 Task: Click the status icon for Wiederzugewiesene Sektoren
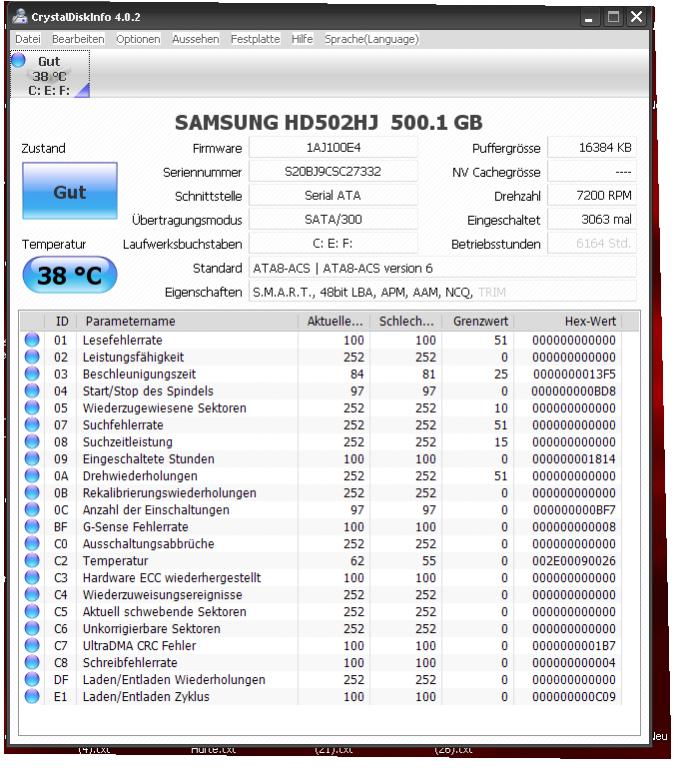(x=32, y=408)
